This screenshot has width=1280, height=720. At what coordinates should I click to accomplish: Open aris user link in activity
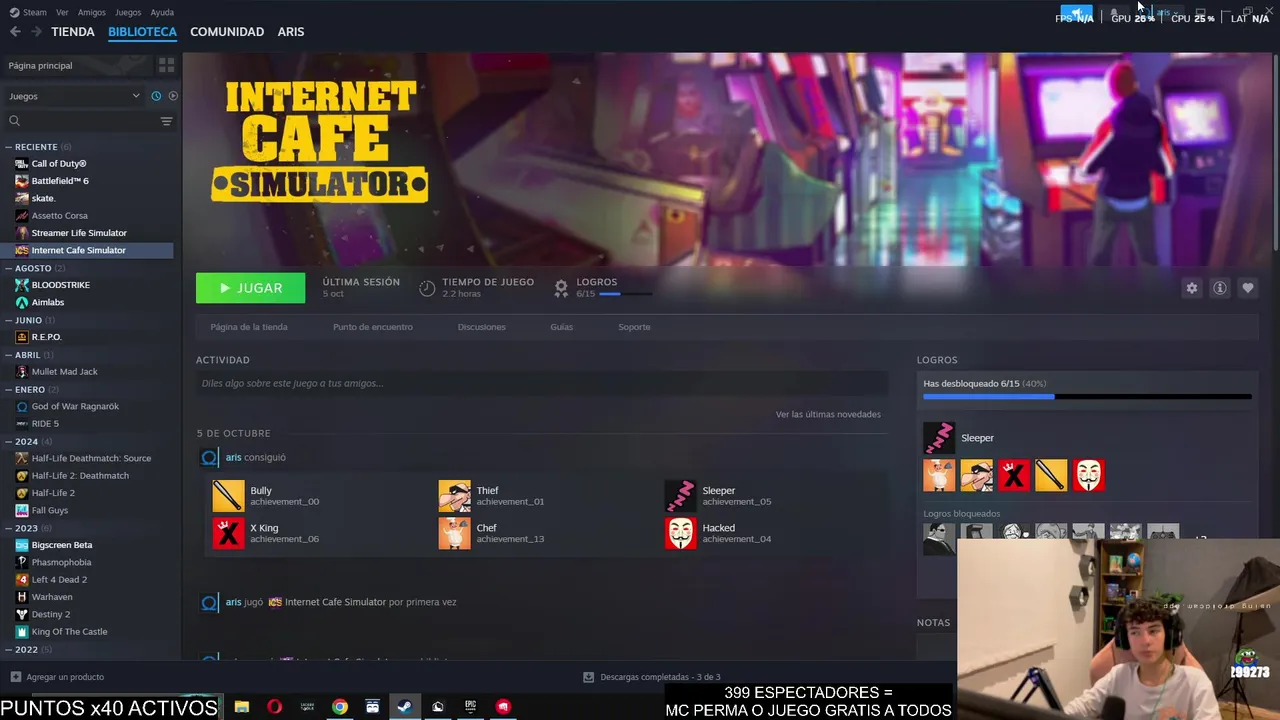[x=233, y=457]
